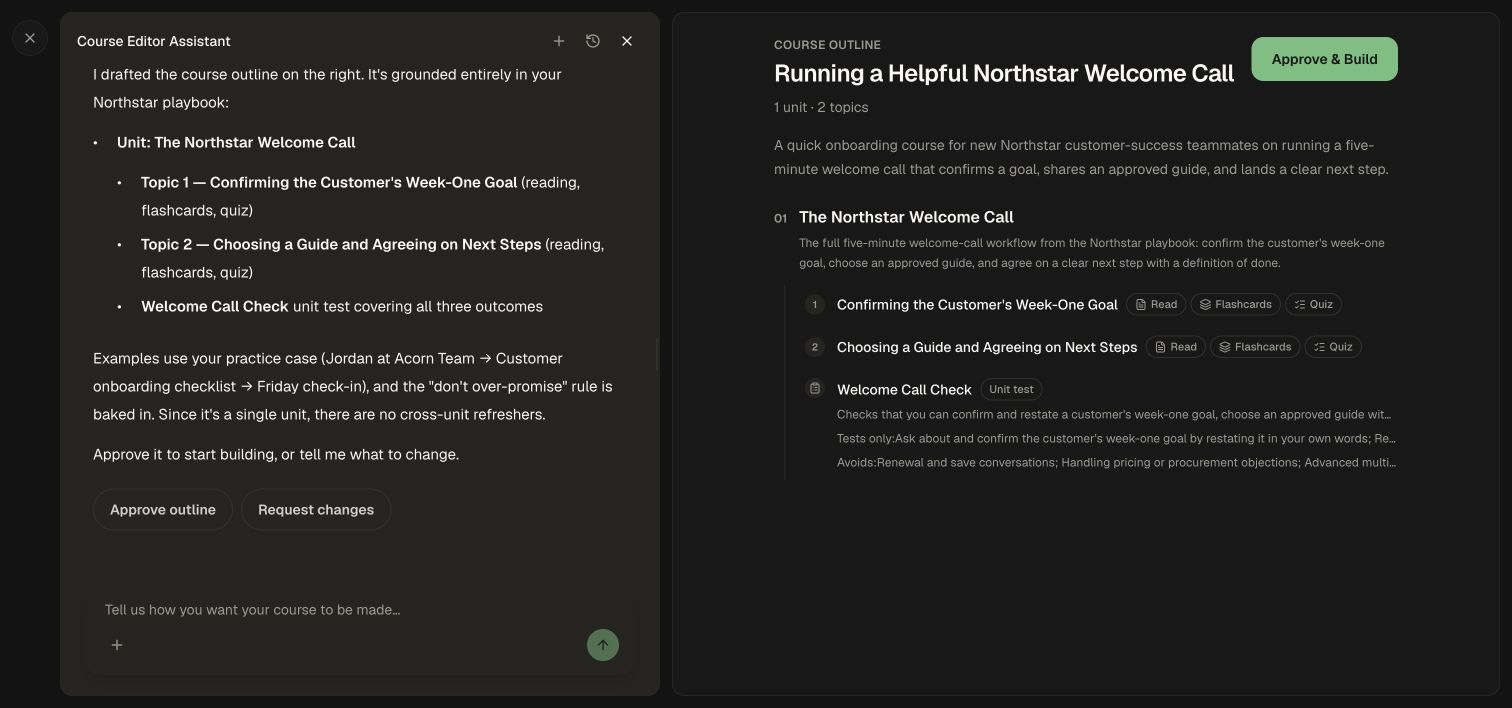
Task: Click the Request changes button
Action: (x=316, y=510)
